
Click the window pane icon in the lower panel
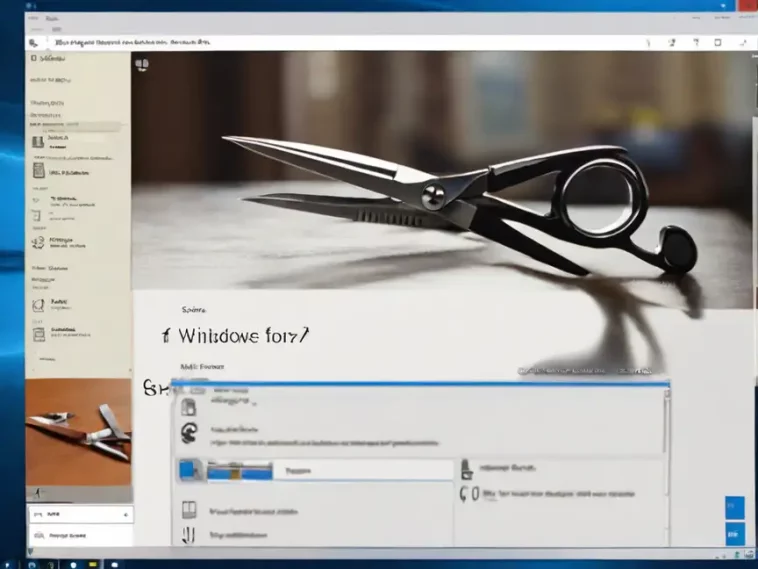tap(189, 510)
